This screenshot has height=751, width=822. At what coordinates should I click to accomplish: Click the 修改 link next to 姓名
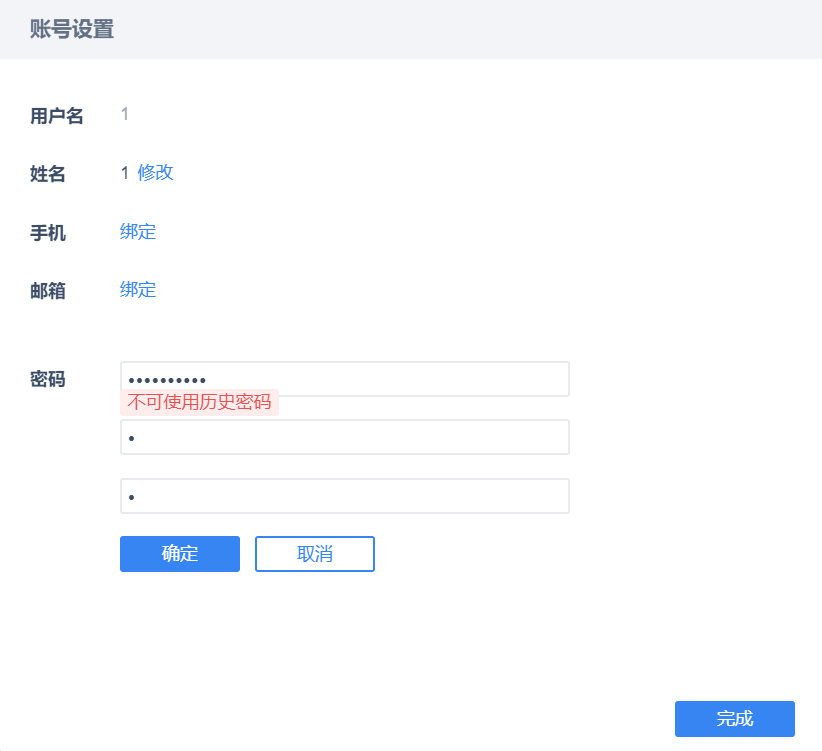pyautogui.click(x=156, y=173)
